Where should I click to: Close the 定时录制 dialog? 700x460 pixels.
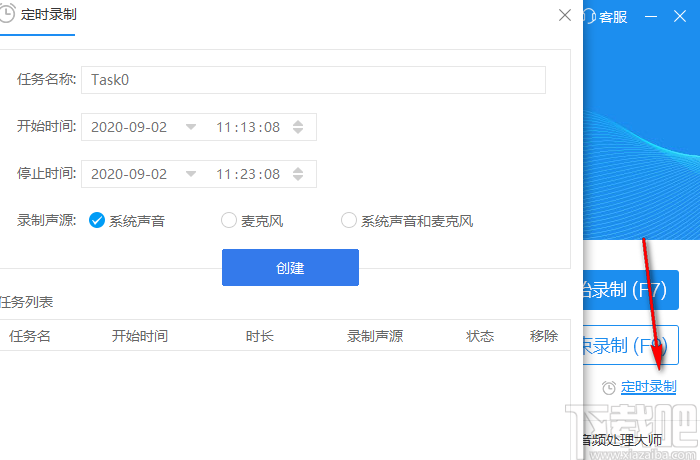pyautogui.click(x=565, y=15)
